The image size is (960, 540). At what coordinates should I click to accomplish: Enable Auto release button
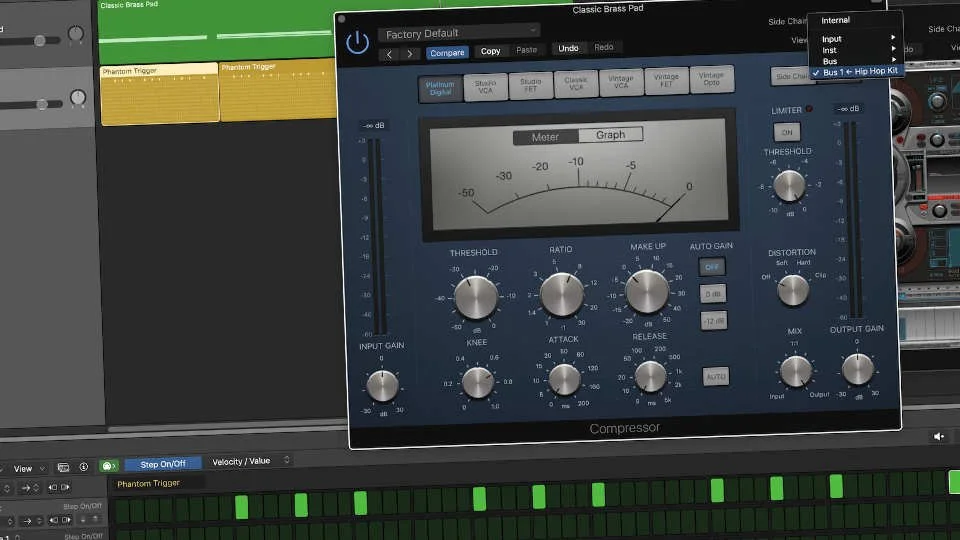716,377
